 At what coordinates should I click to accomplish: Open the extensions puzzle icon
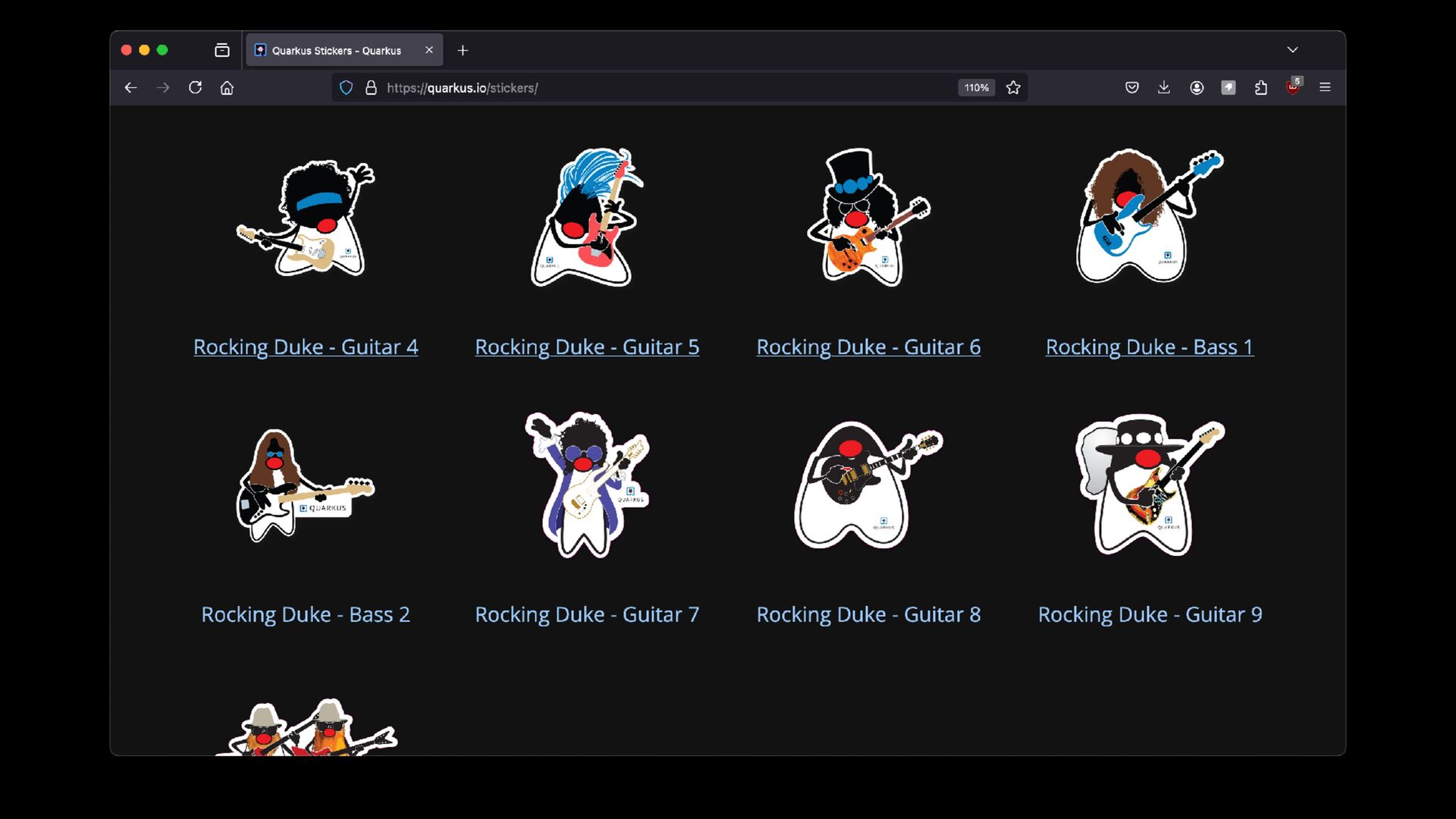click(x=1260, y=88)
